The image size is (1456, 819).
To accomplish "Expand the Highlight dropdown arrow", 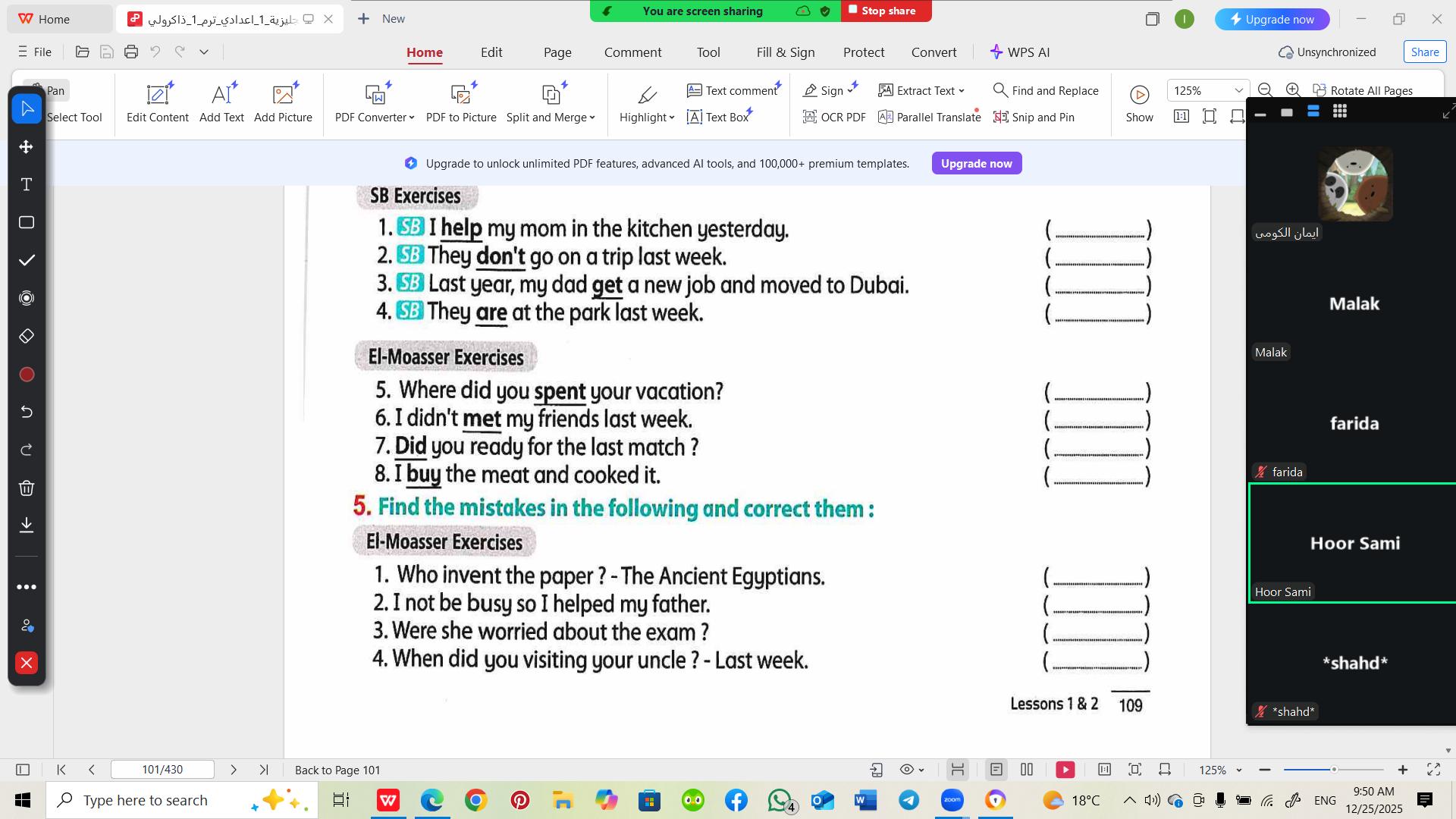I will [672, 118].
